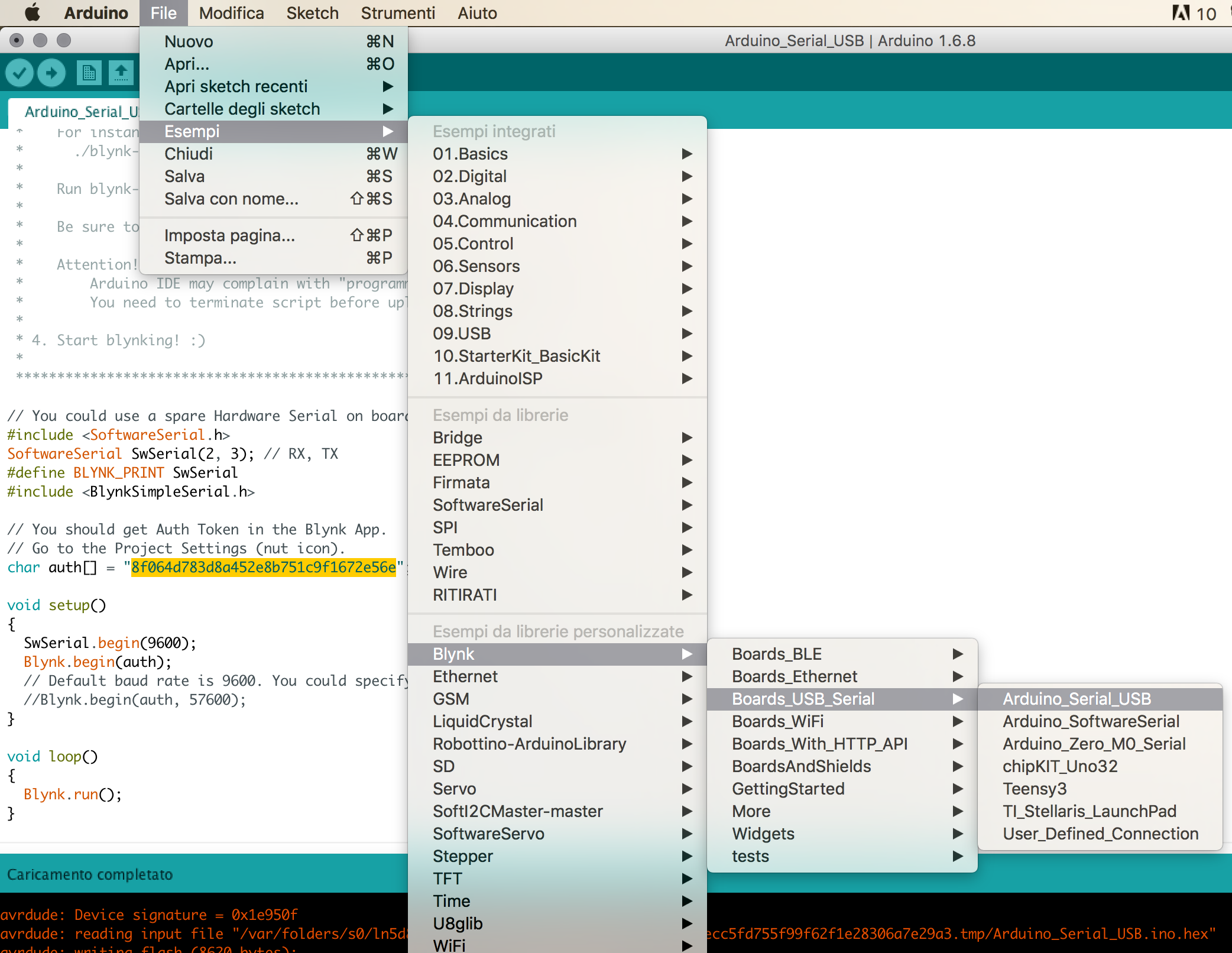Expand the 07.Display examples submenu
This screenshot has width=1232, height=953.
pos(557,289)
